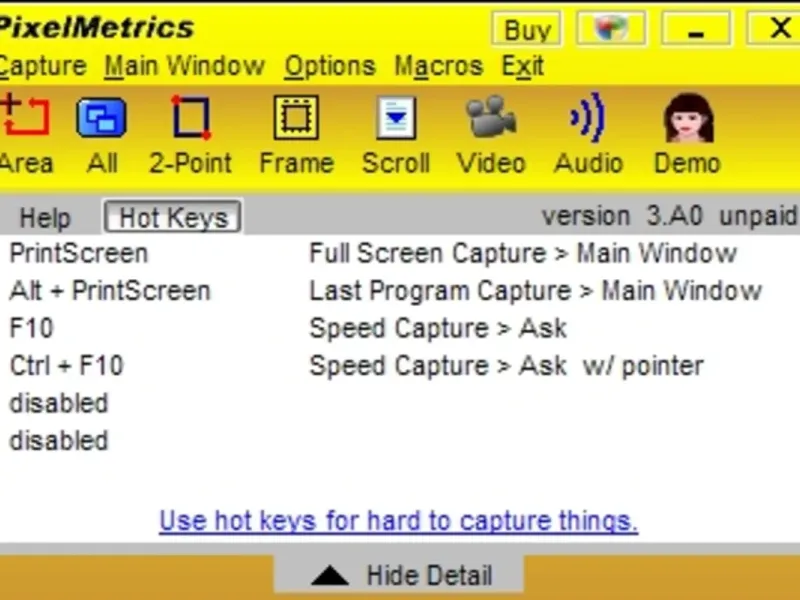Minimize the PixelMetrics window
The height and width of the screenshot is (600, 800).
pos(696,29)
